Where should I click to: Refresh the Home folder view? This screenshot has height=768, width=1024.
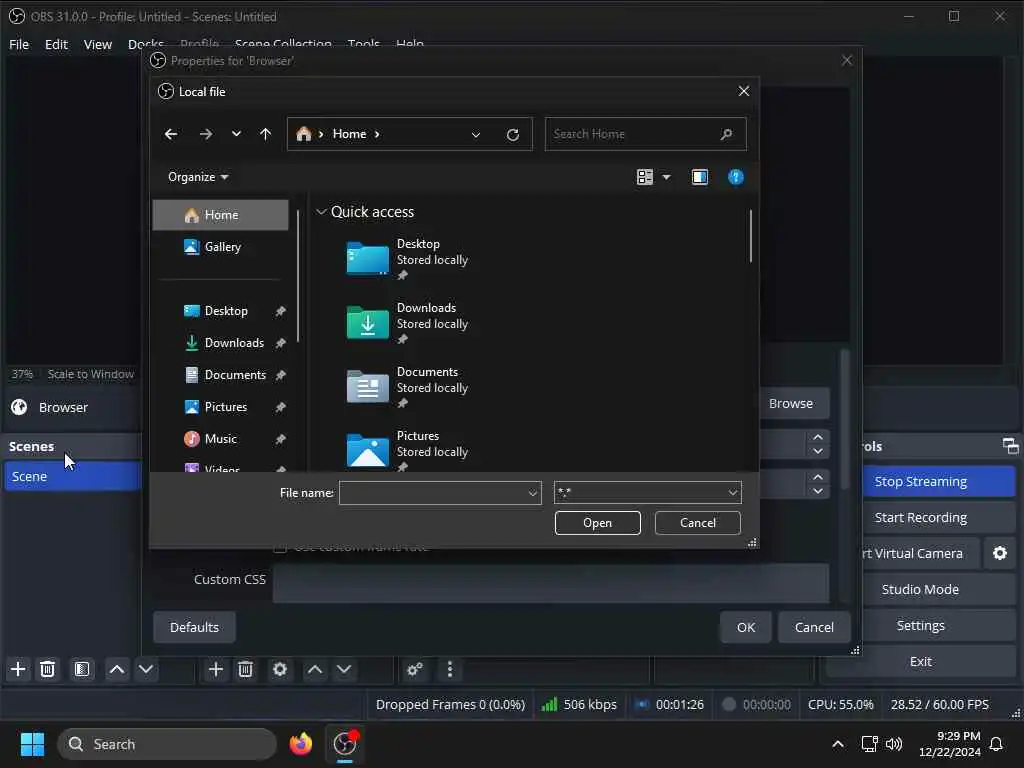(513, 135)
